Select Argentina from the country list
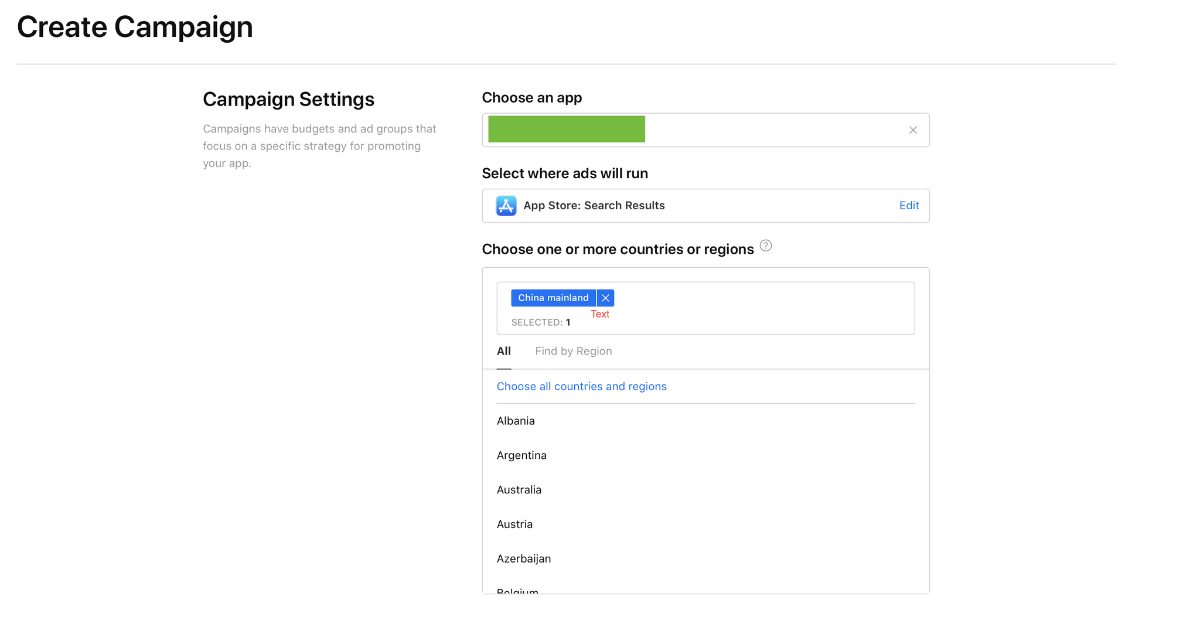The image size is (1200, 627). tap(521, 455)
